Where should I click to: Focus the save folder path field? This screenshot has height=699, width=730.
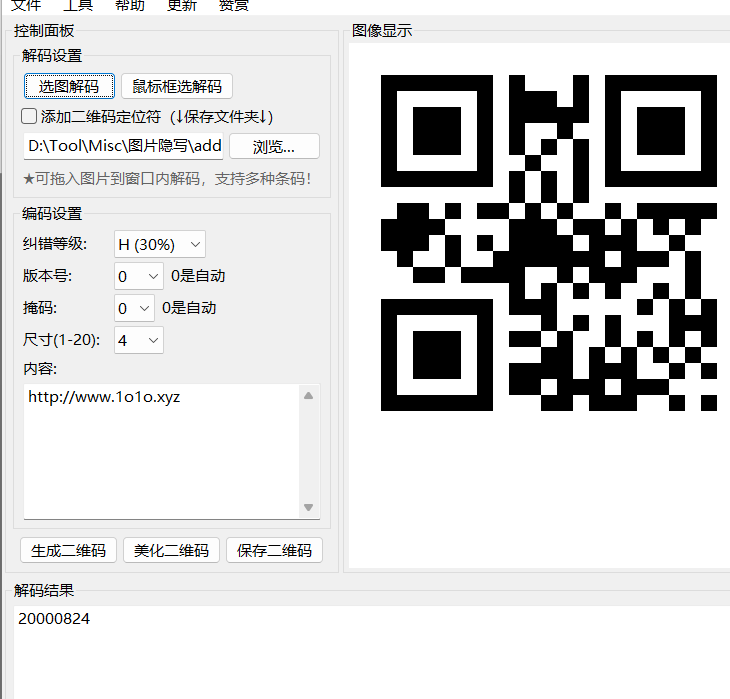[124, 146]
